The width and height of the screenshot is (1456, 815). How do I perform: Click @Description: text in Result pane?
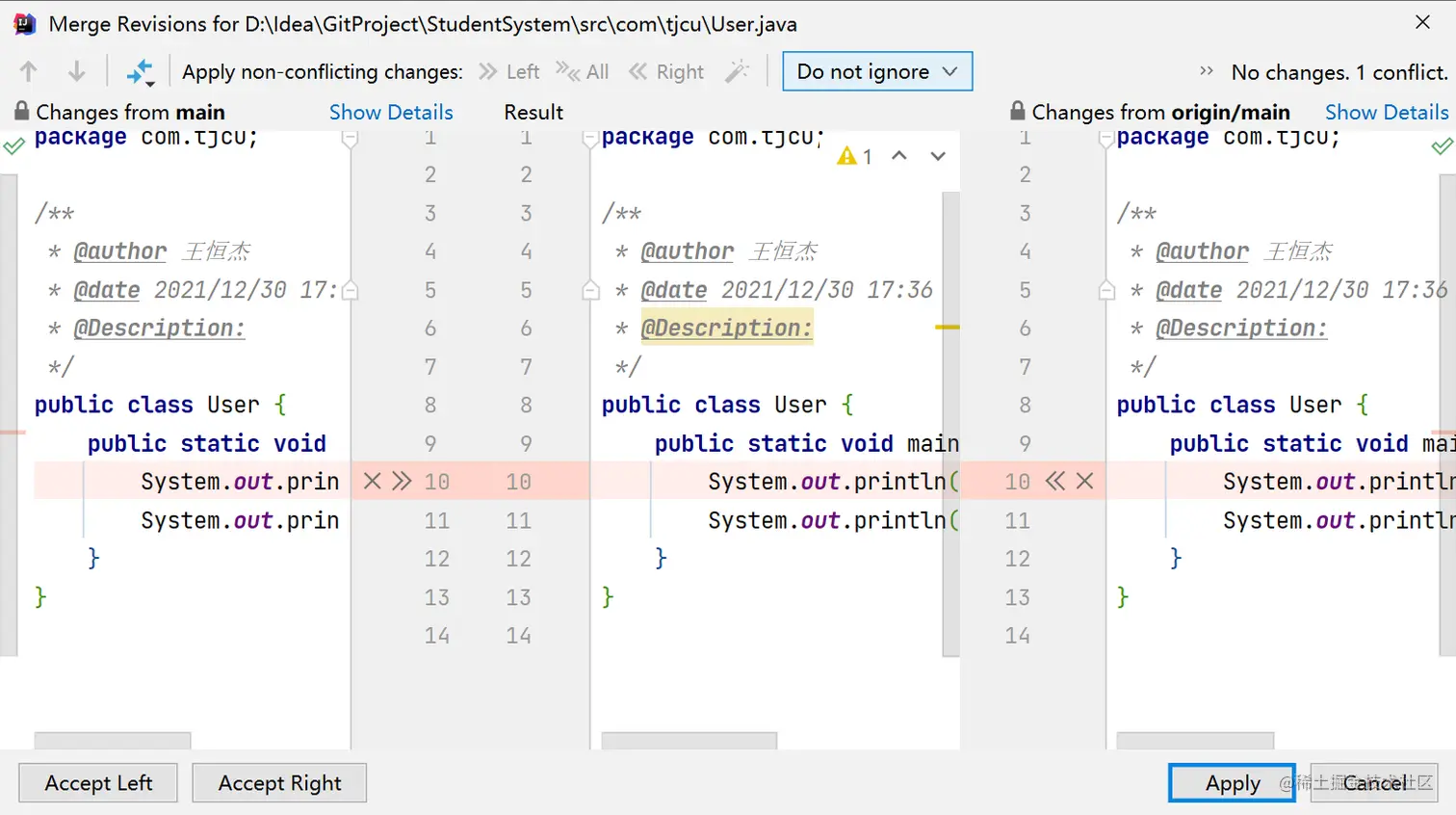coord(727,328)
